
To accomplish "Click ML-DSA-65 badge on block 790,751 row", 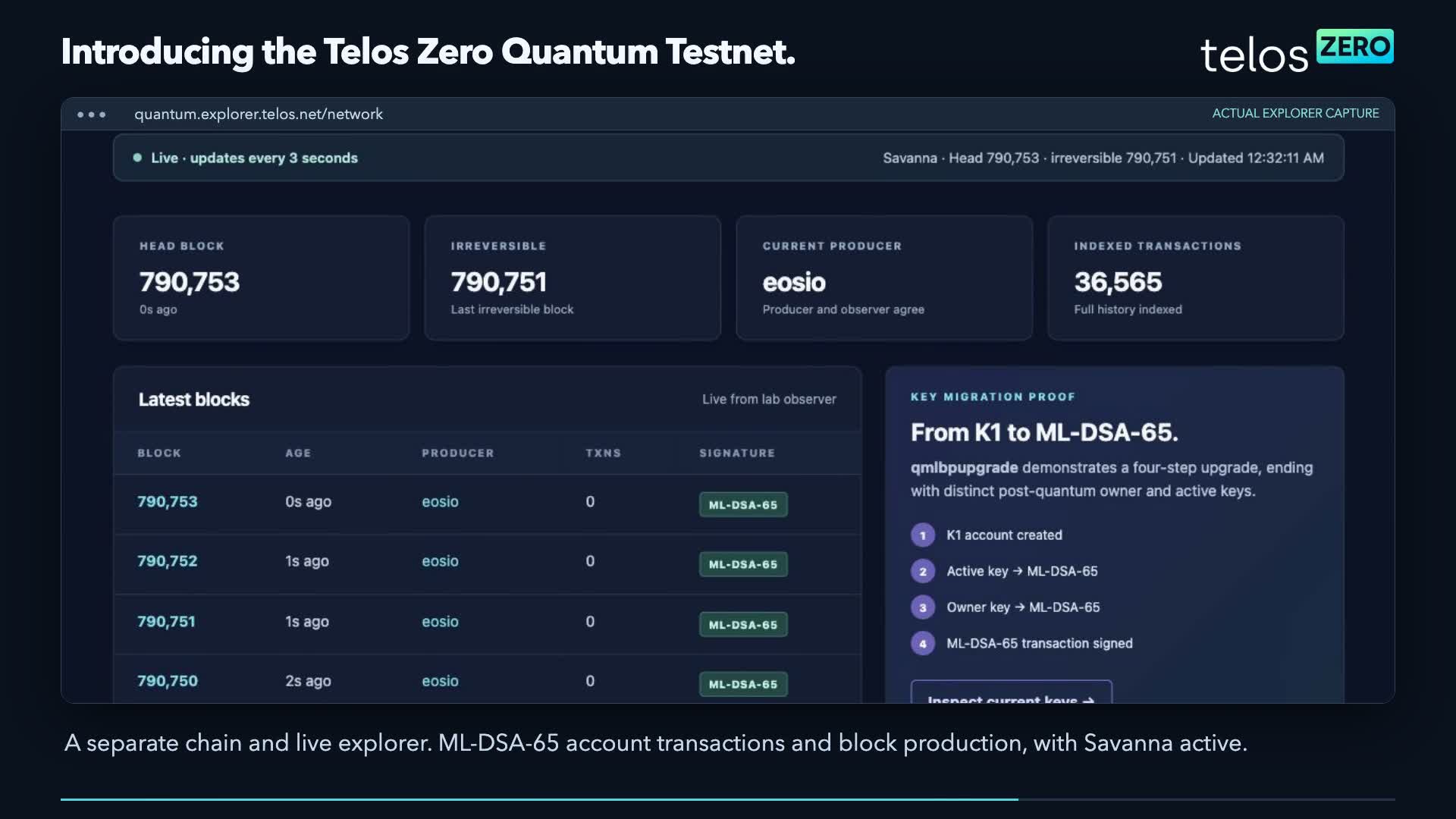I will tap(743, 625).
